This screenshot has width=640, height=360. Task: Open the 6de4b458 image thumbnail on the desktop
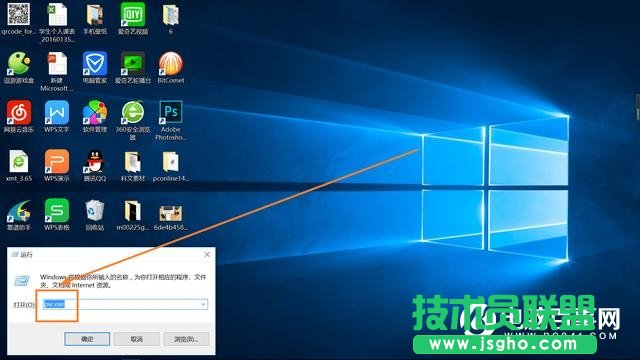point(171,213)
